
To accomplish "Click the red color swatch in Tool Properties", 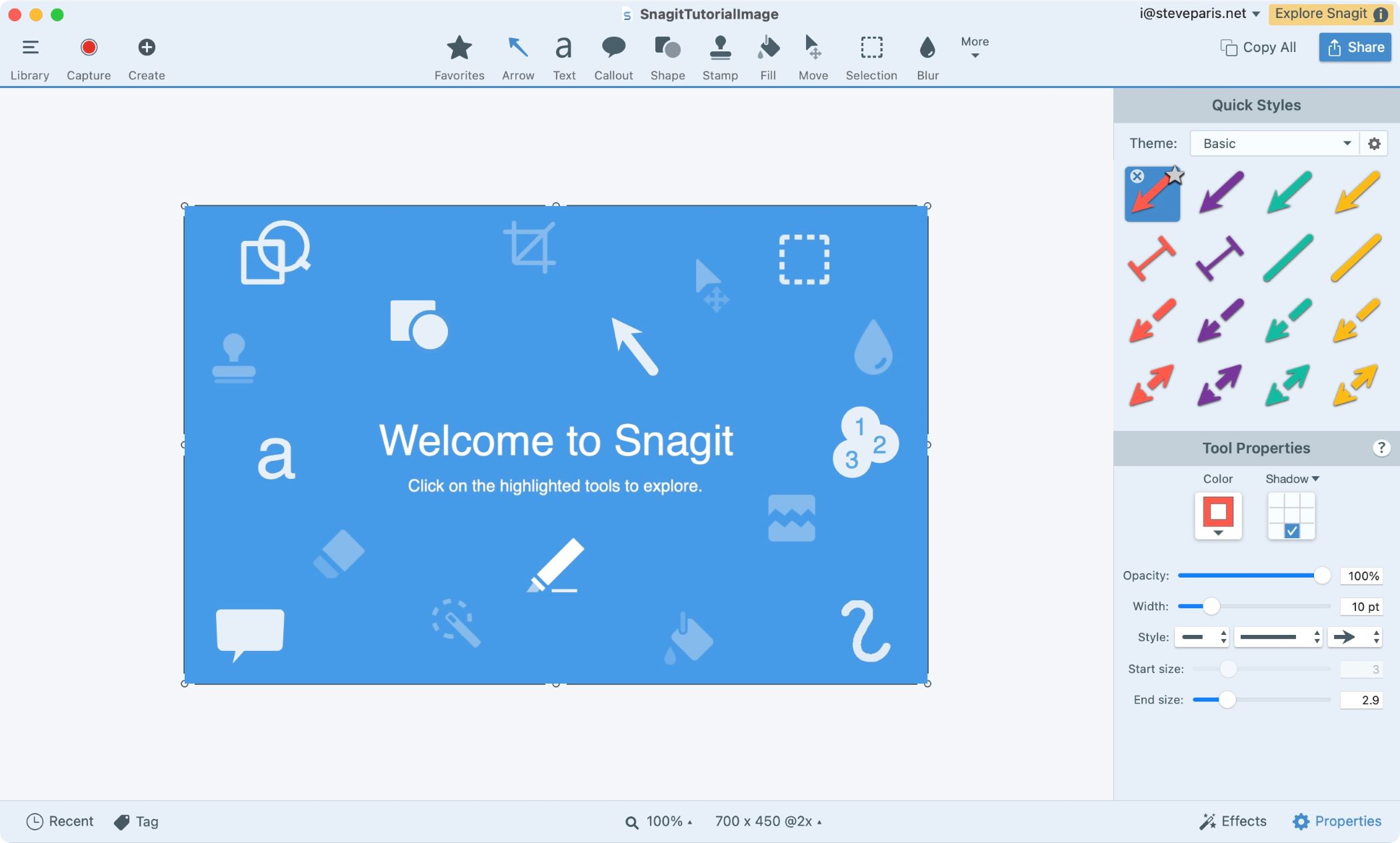I will point(1217,511).
